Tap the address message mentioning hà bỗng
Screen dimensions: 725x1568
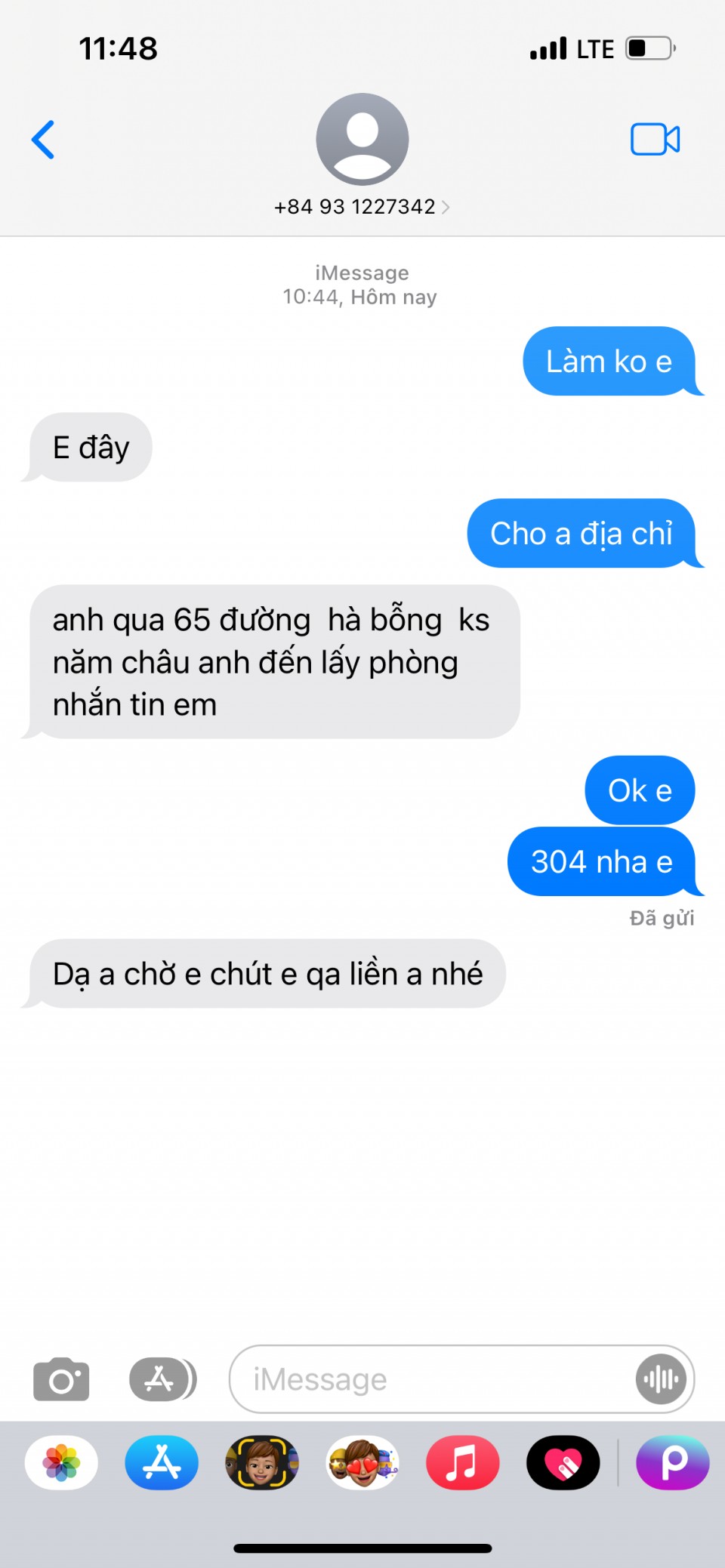pyautogui.click(x=272, y=661)
